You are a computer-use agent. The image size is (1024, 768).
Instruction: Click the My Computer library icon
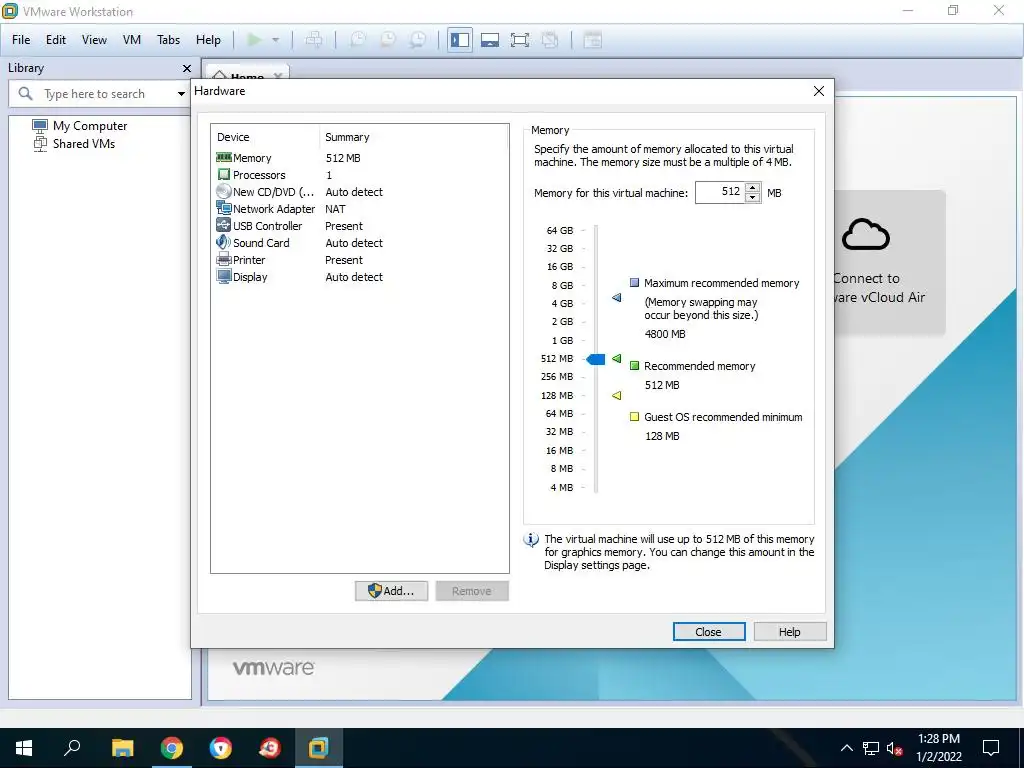40,125
